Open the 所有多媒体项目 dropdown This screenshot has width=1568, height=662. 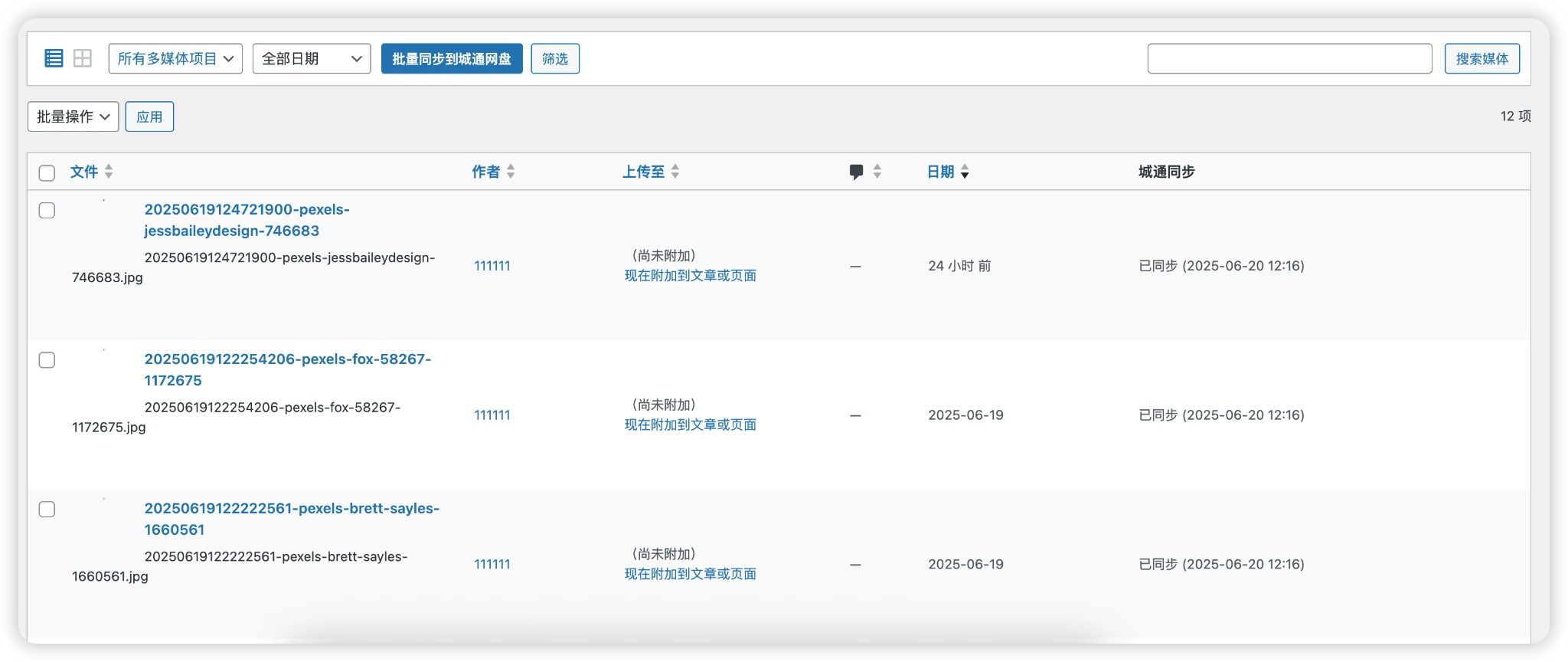click(175, 59)
